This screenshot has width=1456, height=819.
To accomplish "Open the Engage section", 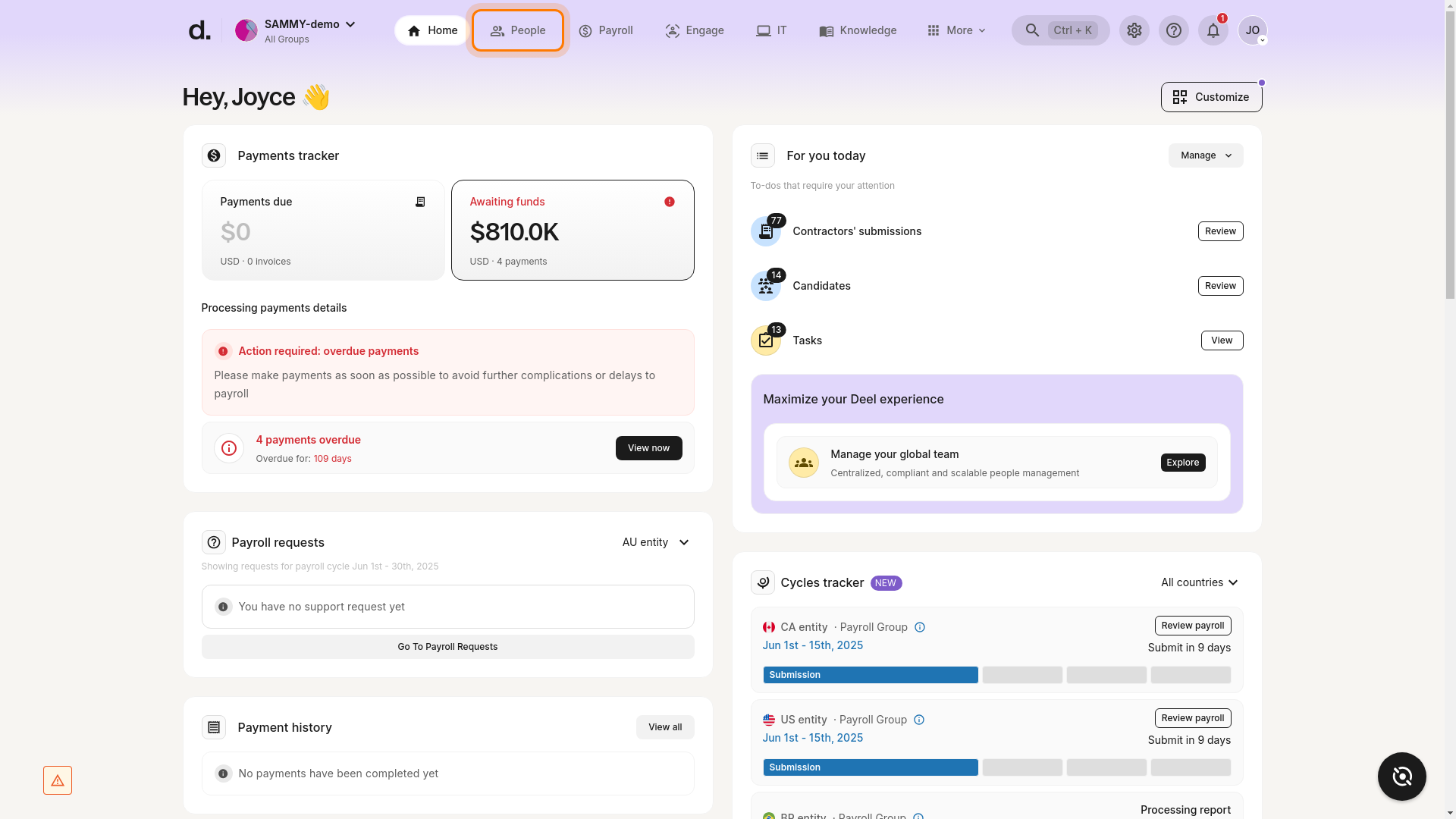I will pyautogui.click(x=694, y=30).
